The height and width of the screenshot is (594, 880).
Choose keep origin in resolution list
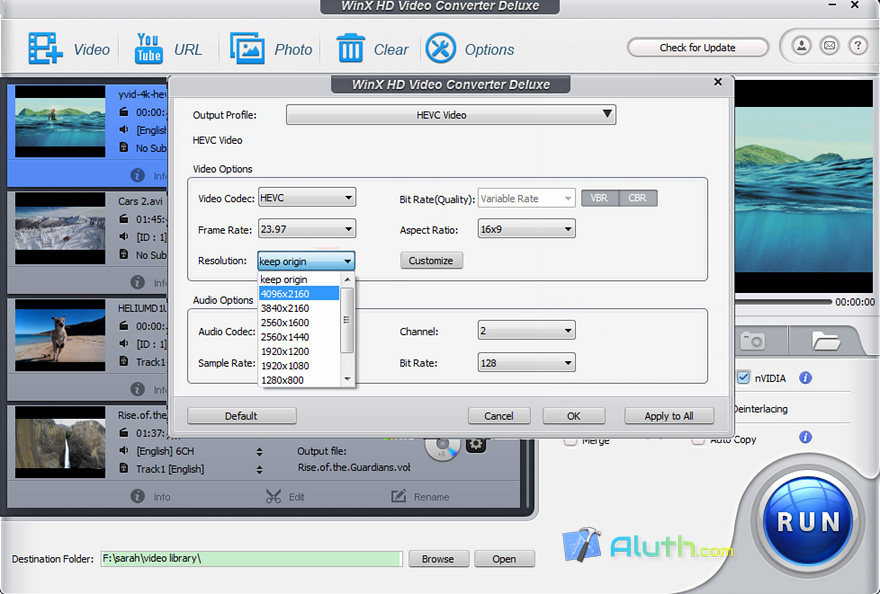coord(299,279)
